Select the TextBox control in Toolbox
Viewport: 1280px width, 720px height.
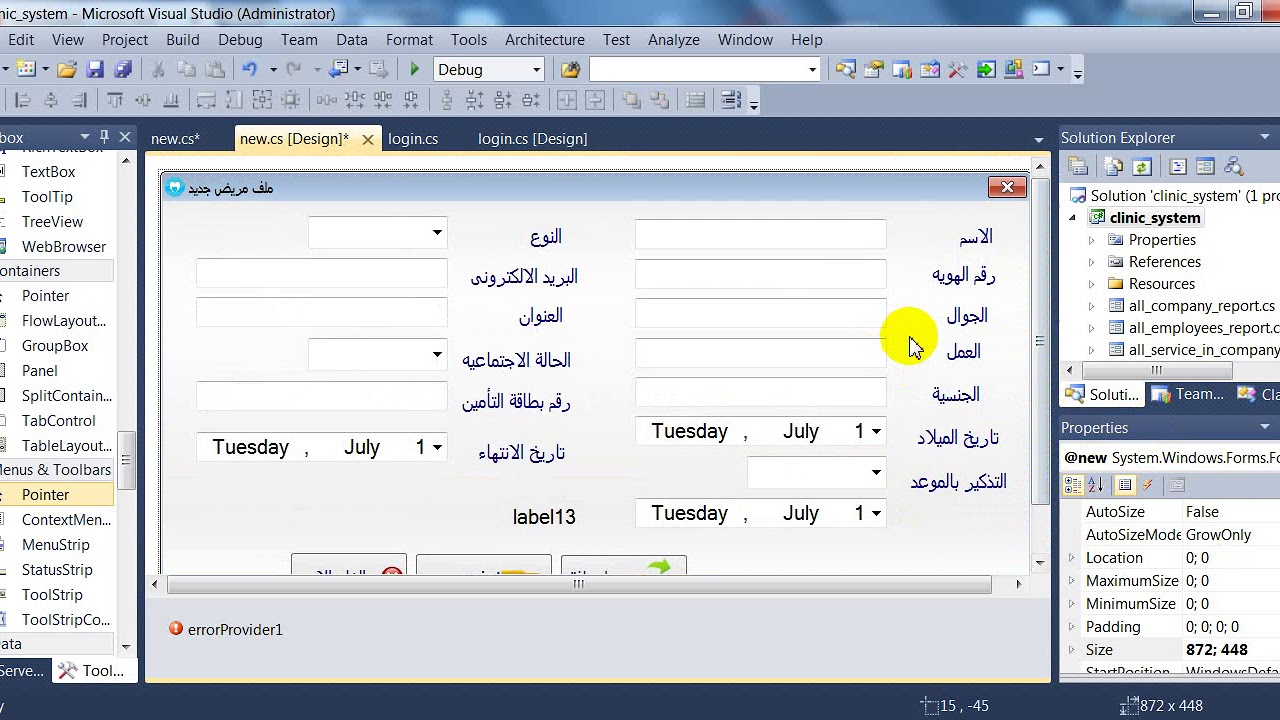[49, 172]
